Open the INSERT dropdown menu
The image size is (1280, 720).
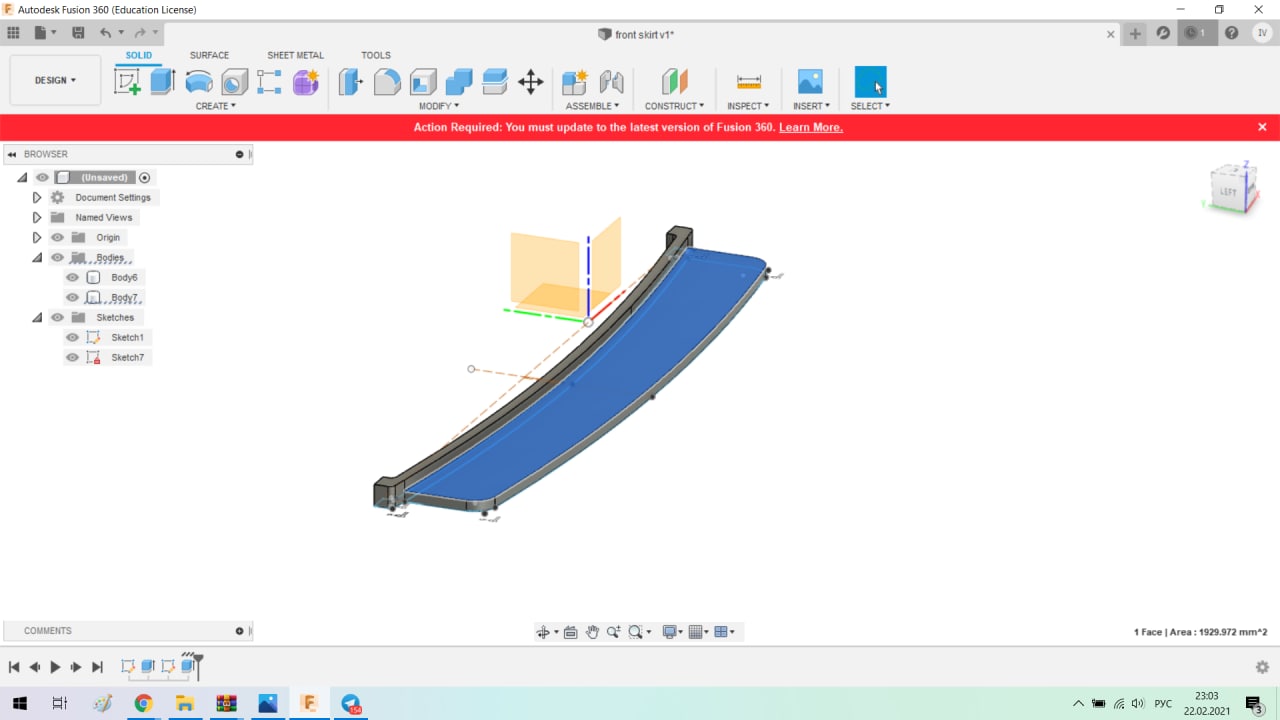(811, 106)
